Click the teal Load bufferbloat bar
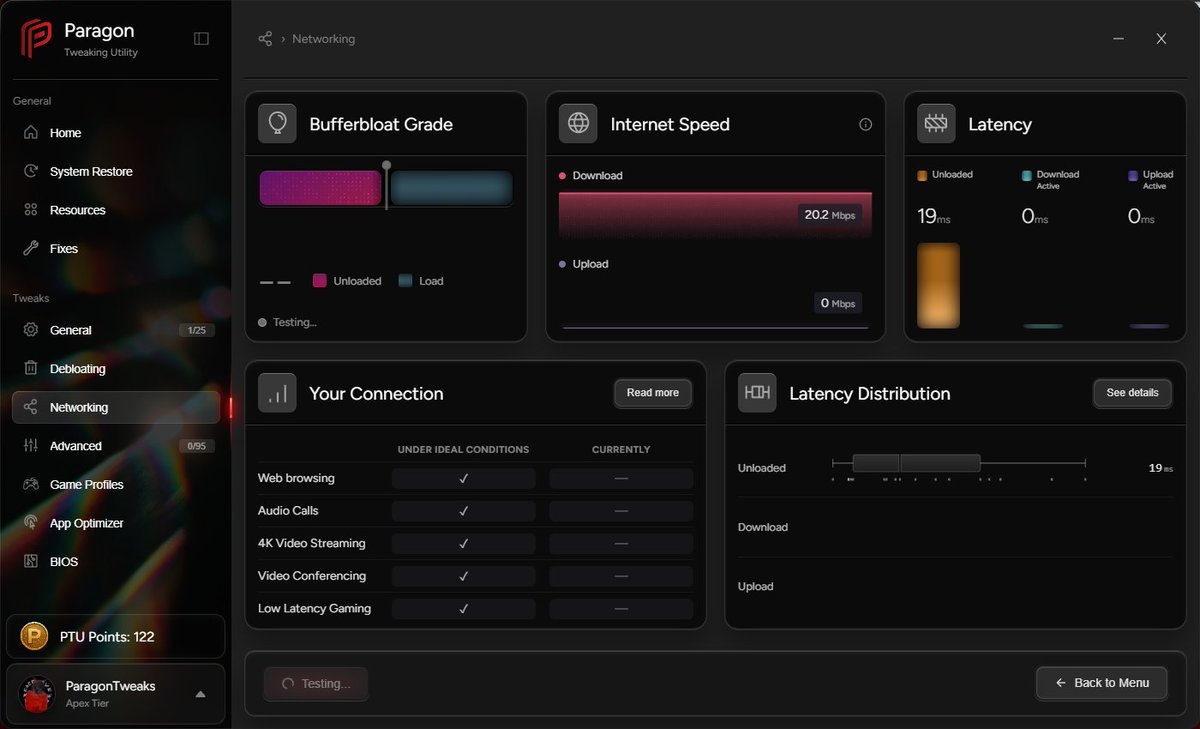The height and width of the screenshot is (729, 1200). [x=451, y=188]
